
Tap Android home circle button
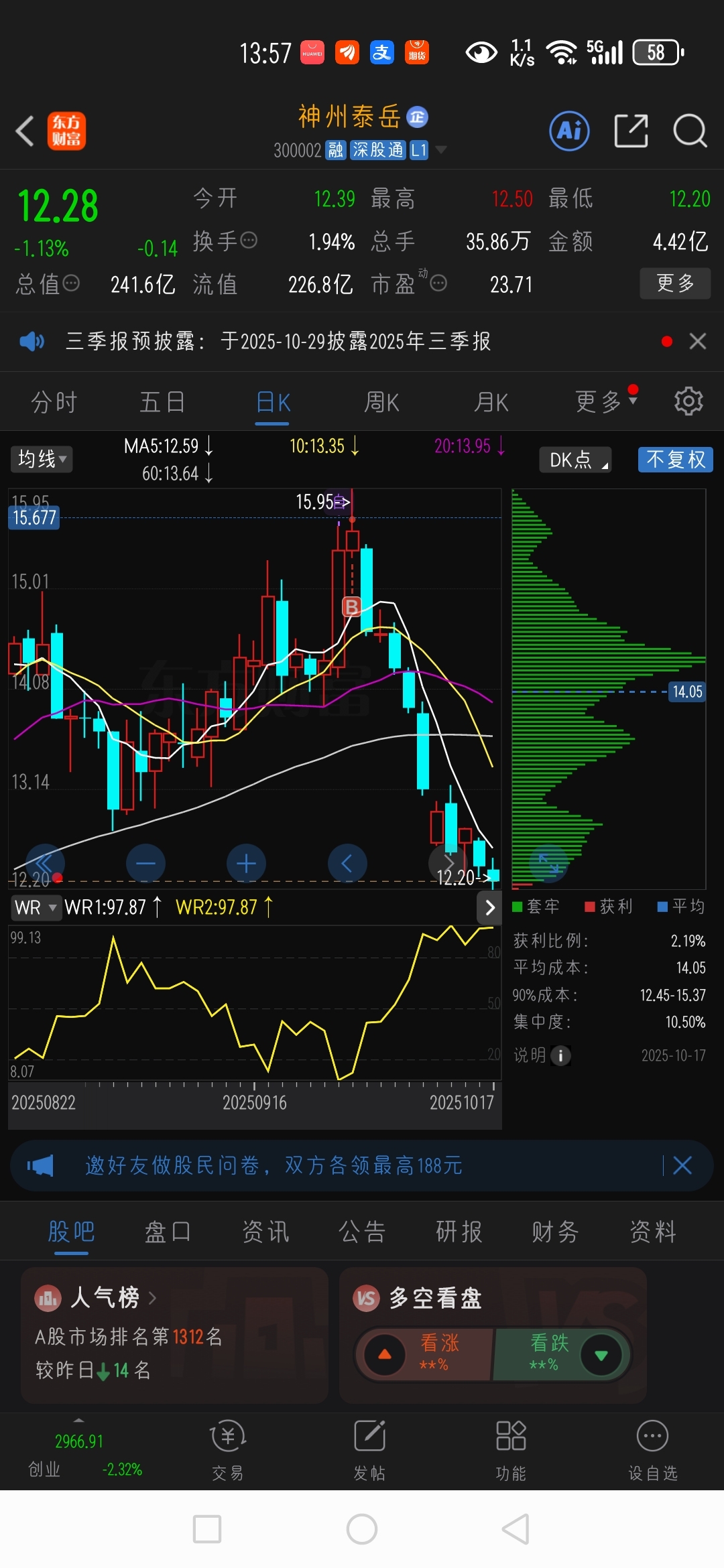(x=362, y=1529)
